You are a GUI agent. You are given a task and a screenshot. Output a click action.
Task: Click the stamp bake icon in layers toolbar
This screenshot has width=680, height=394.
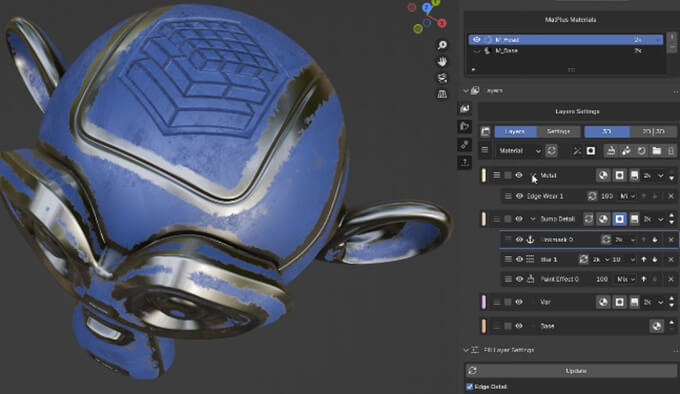point(611,151)
